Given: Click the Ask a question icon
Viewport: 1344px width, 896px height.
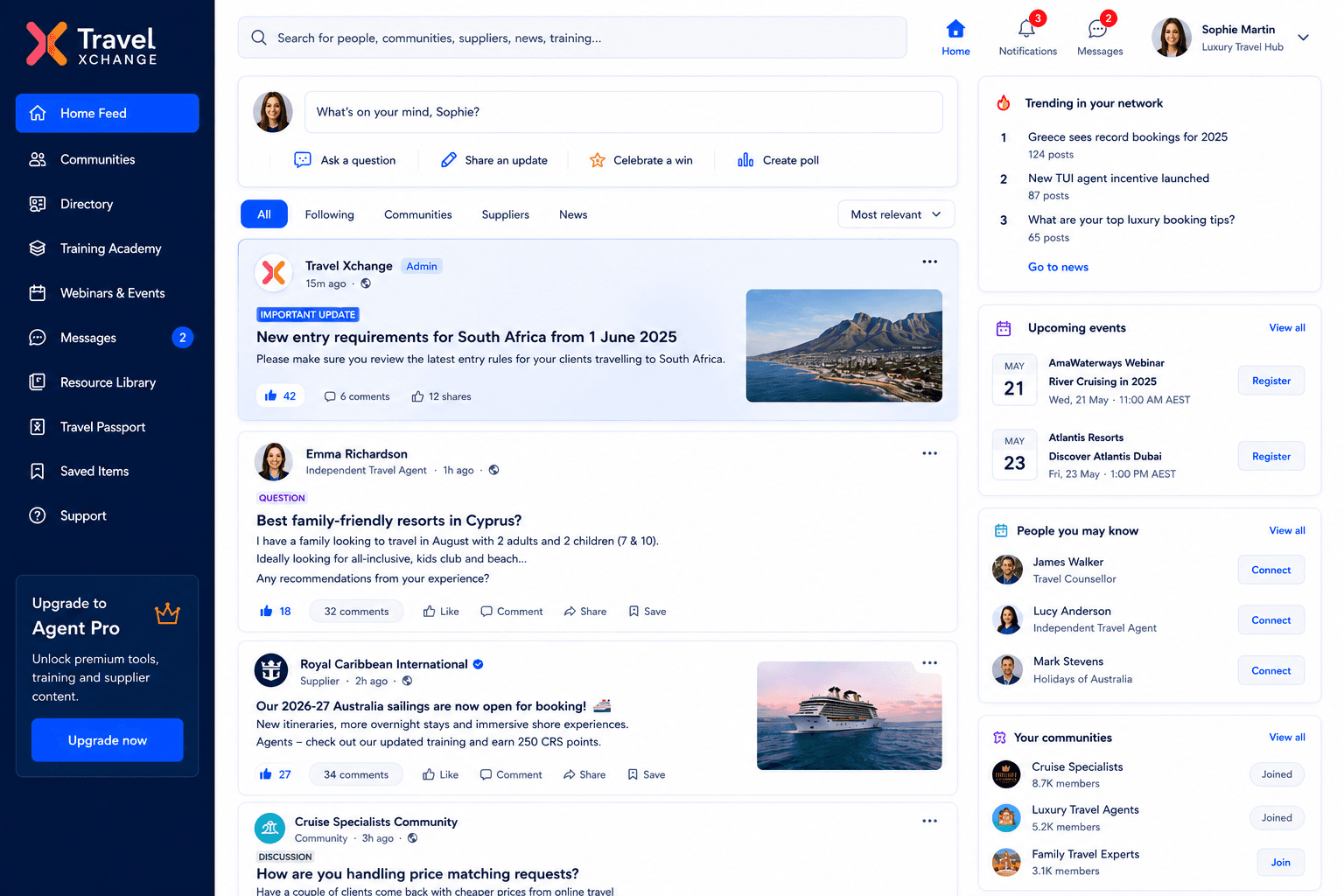Looking at the screenshot, I should pos(303,160).
